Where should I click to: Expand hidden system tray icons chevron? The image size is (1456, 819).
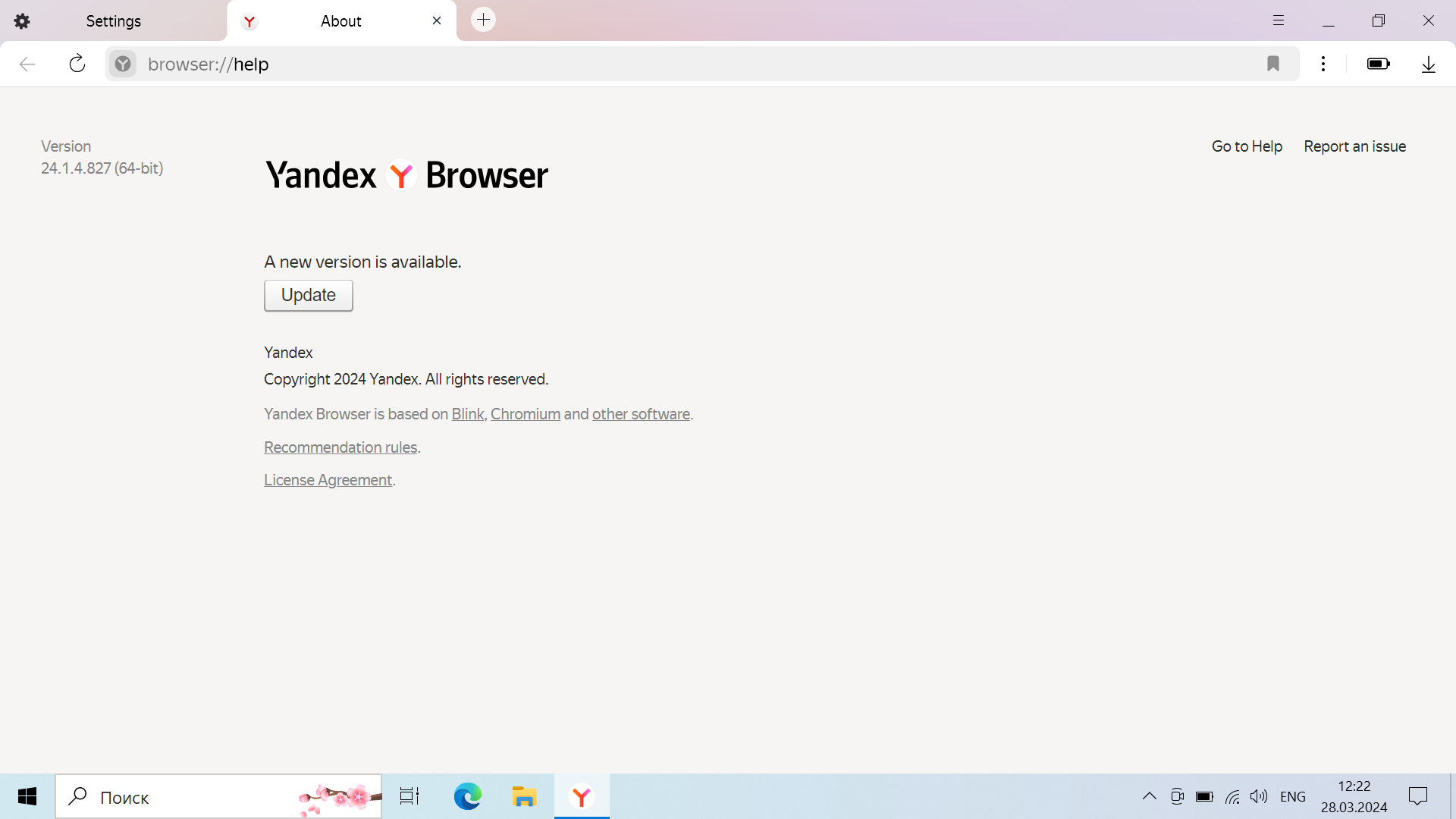point(1149,796)
